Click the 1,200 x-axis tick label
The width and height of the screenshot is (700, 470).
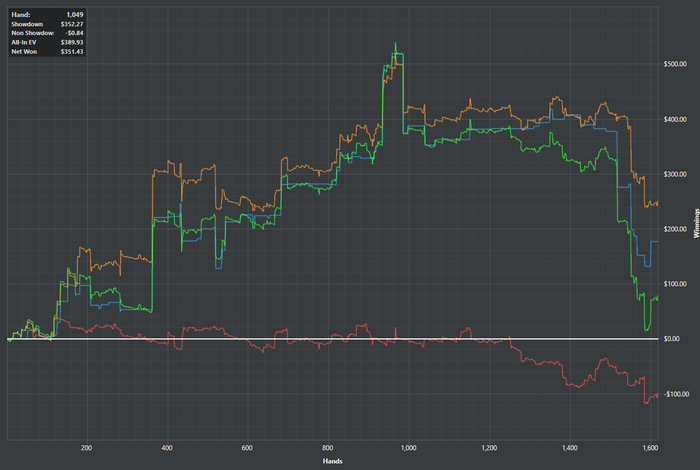(489, 448)
